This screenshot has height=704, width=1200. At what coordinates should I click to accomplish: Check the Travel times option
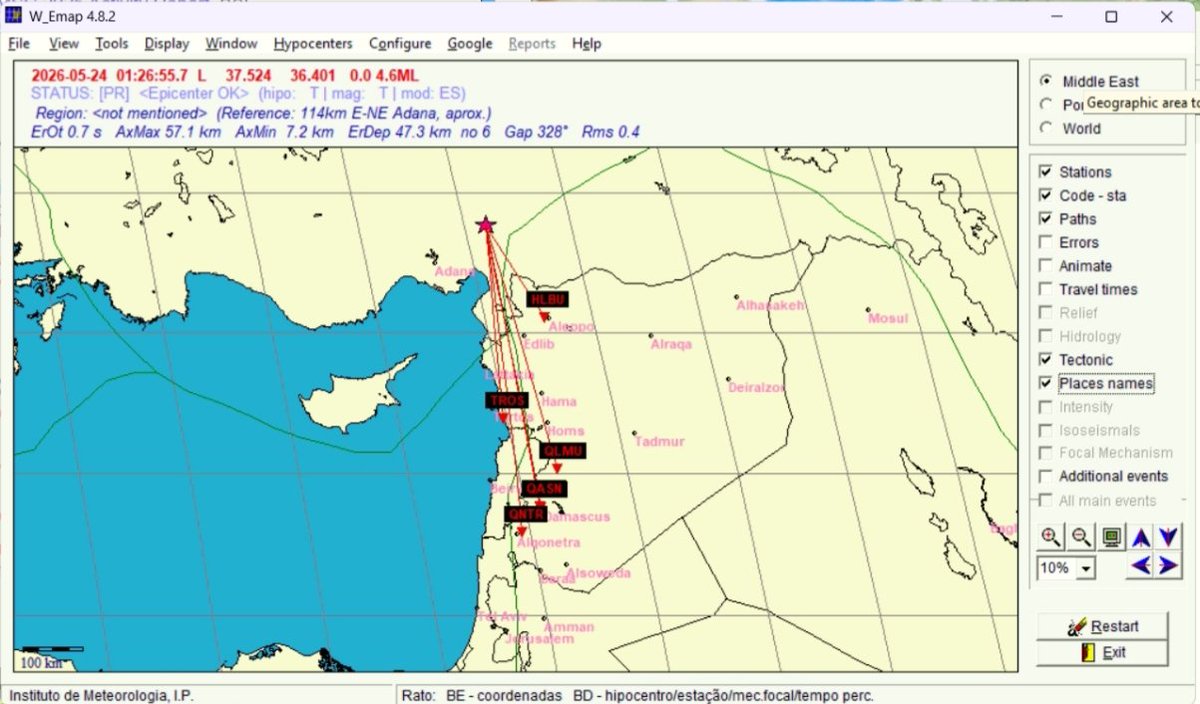1046,289
